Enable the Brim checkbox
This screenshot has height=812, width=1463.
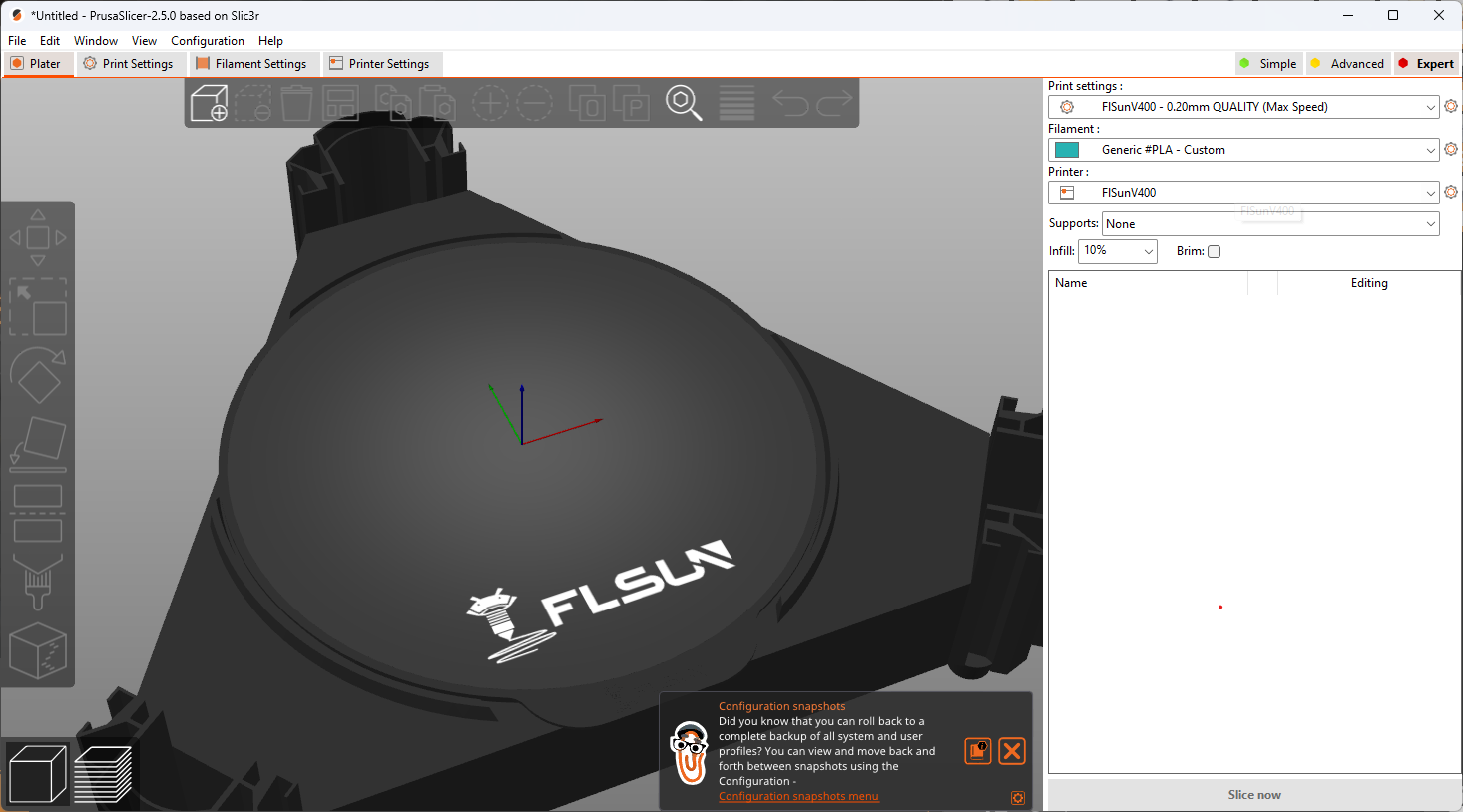pyautogui.click(x=1215, y=251)
